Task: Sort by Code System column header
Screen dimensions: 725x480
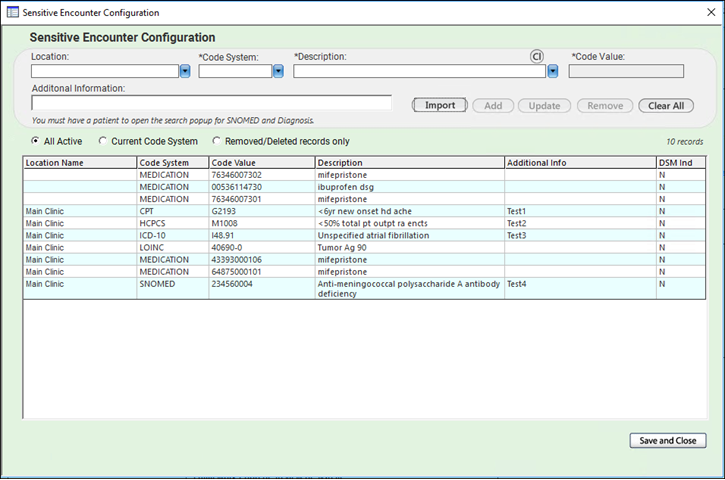Action: click(172, 163)
